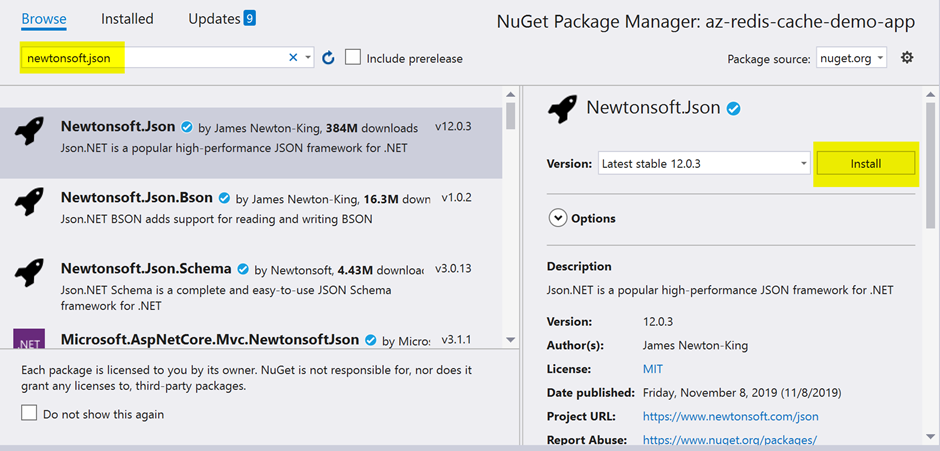Click verified badge next to Newtonsoft.Json list entry
This screenshot has width=940, height=451.
tap(186, 127)
